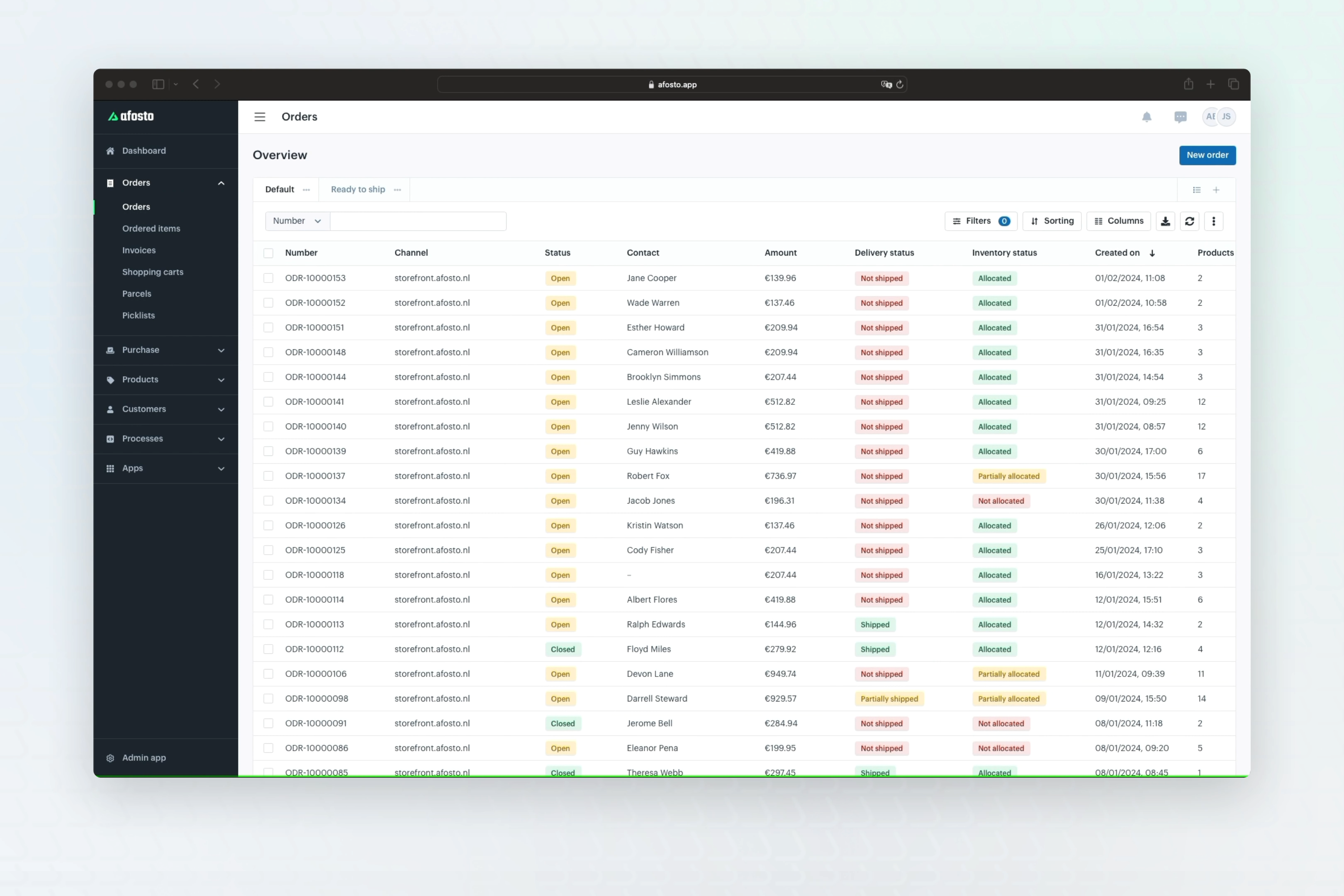Open the vertical three-dot options menu
The image size is (1344, 896).
pos(1213,221)
